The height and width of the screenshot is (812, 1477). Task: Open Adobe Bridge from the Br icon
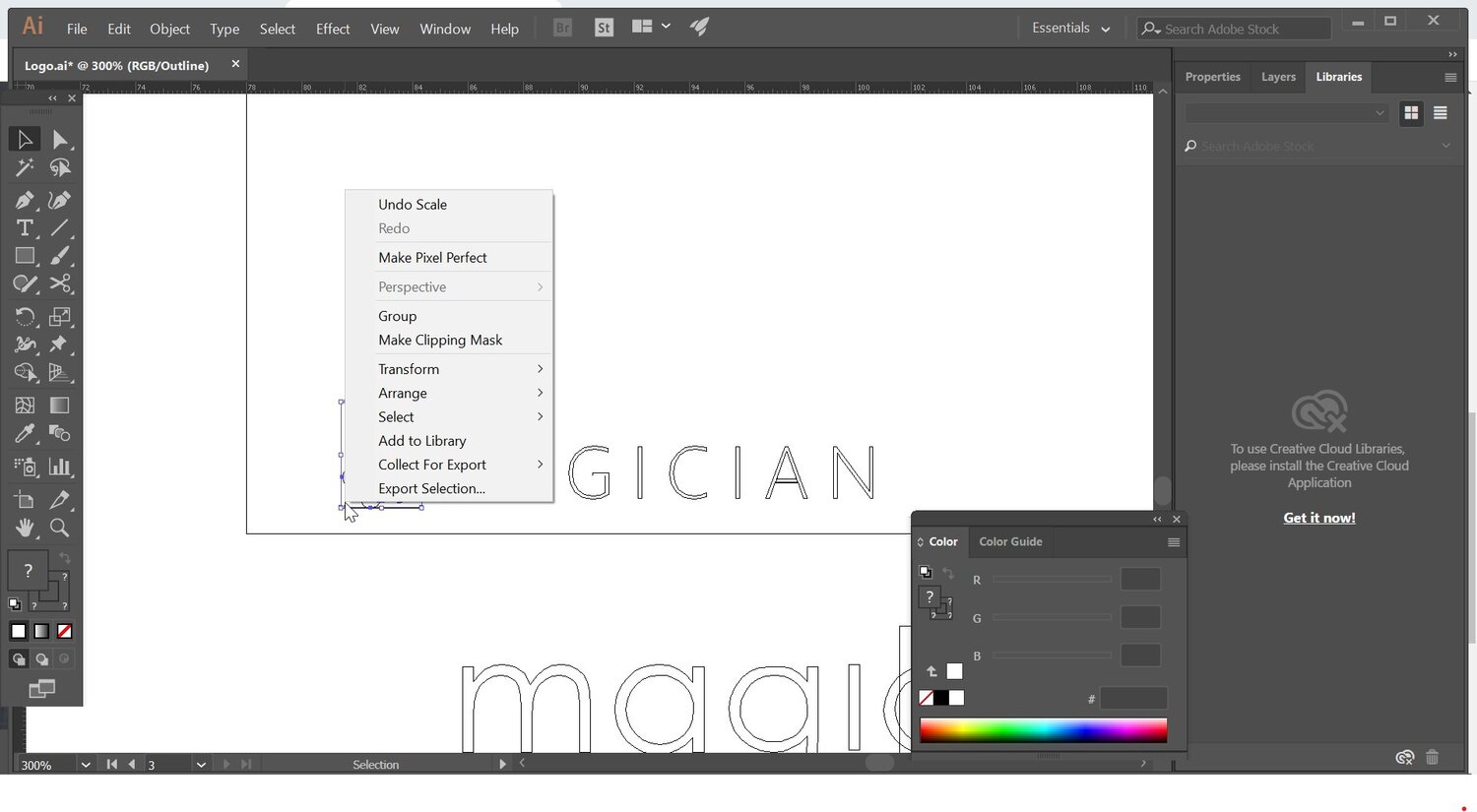coord(563,28)
